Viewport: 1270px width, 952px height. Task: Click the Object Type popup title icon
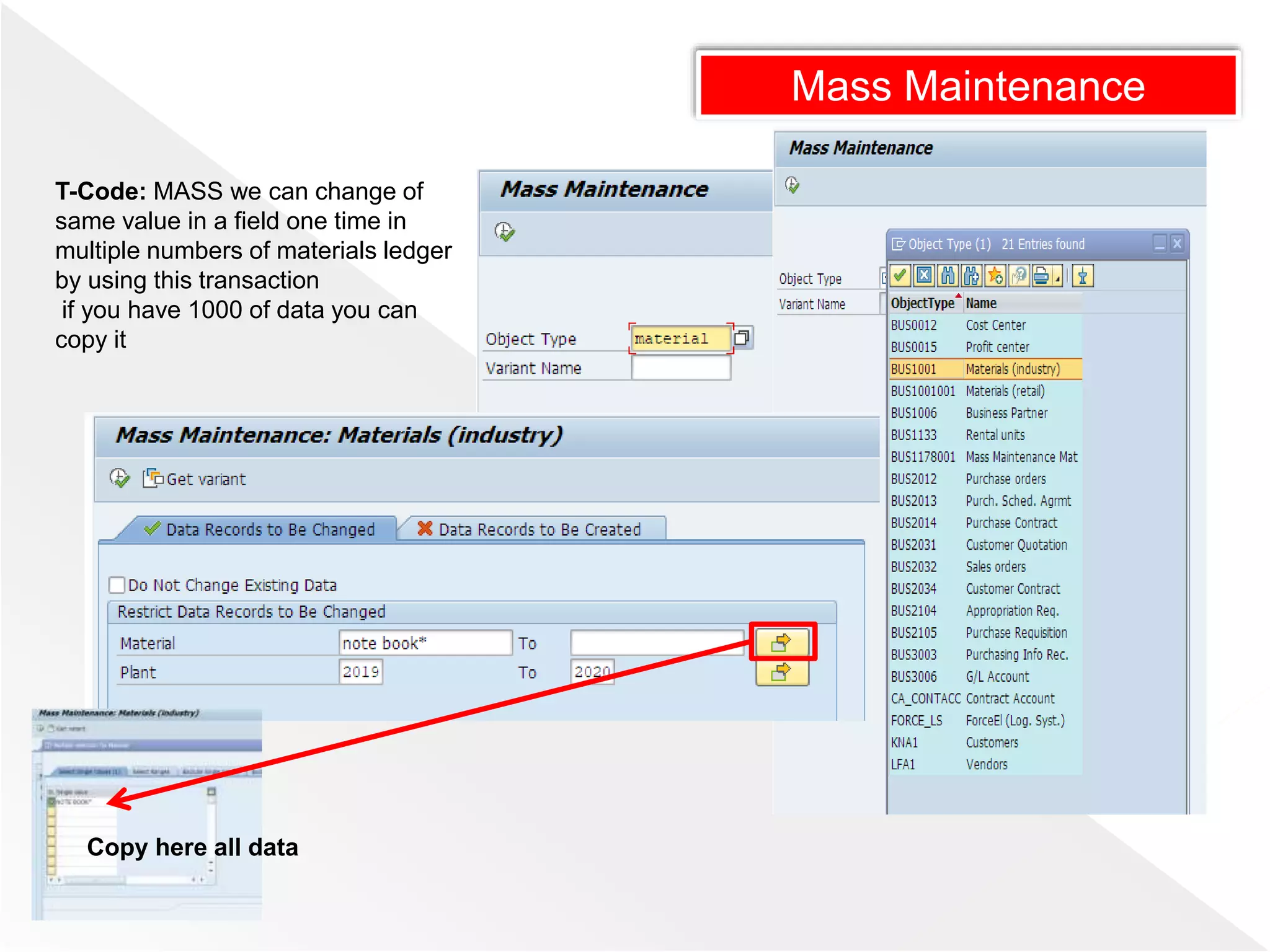coord(898,244)
